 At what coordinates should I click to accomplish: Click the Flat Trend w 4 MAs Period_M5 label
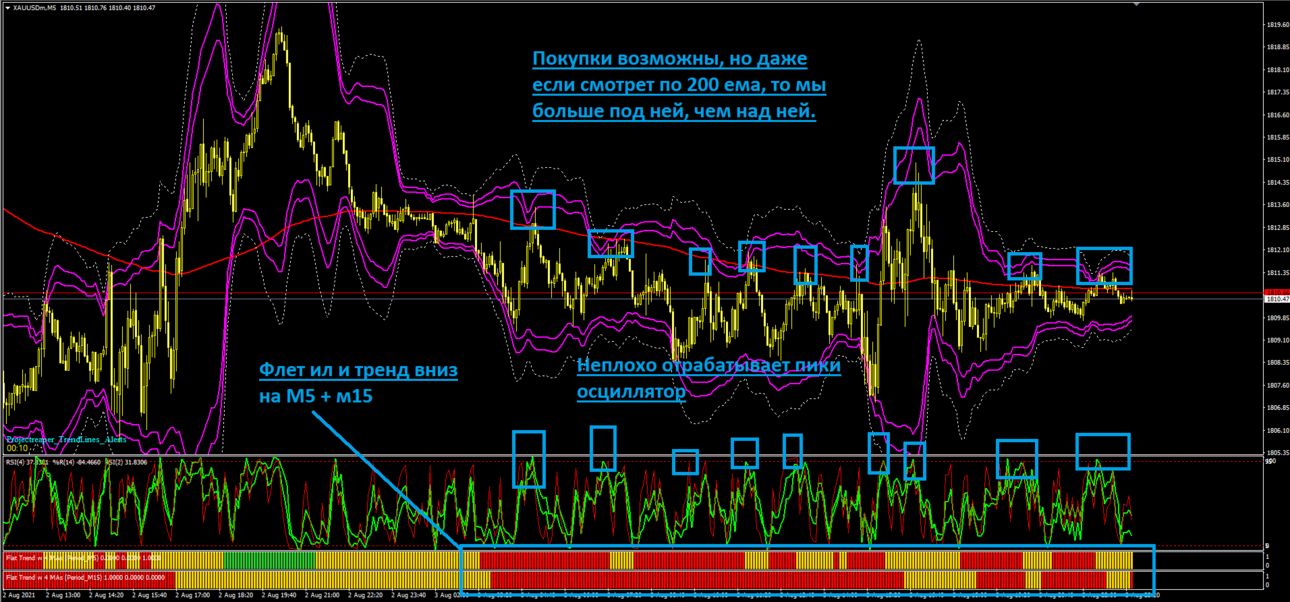click(83, 558)
